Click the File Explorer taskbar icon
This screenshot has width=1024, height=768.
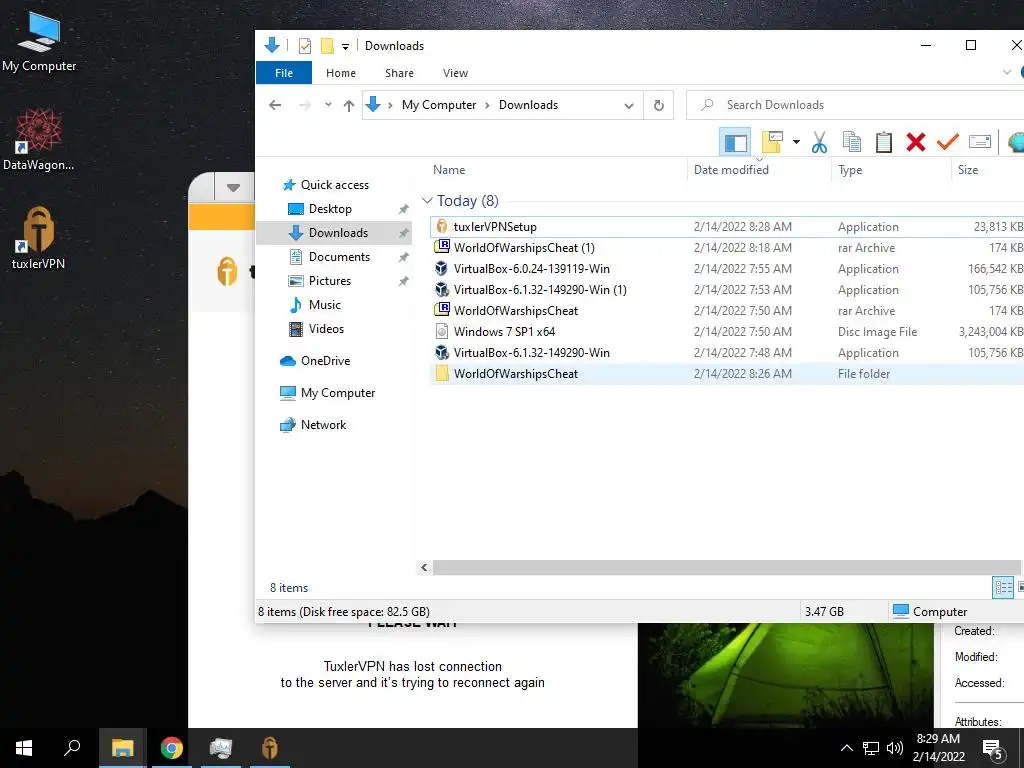click(122, 748)
